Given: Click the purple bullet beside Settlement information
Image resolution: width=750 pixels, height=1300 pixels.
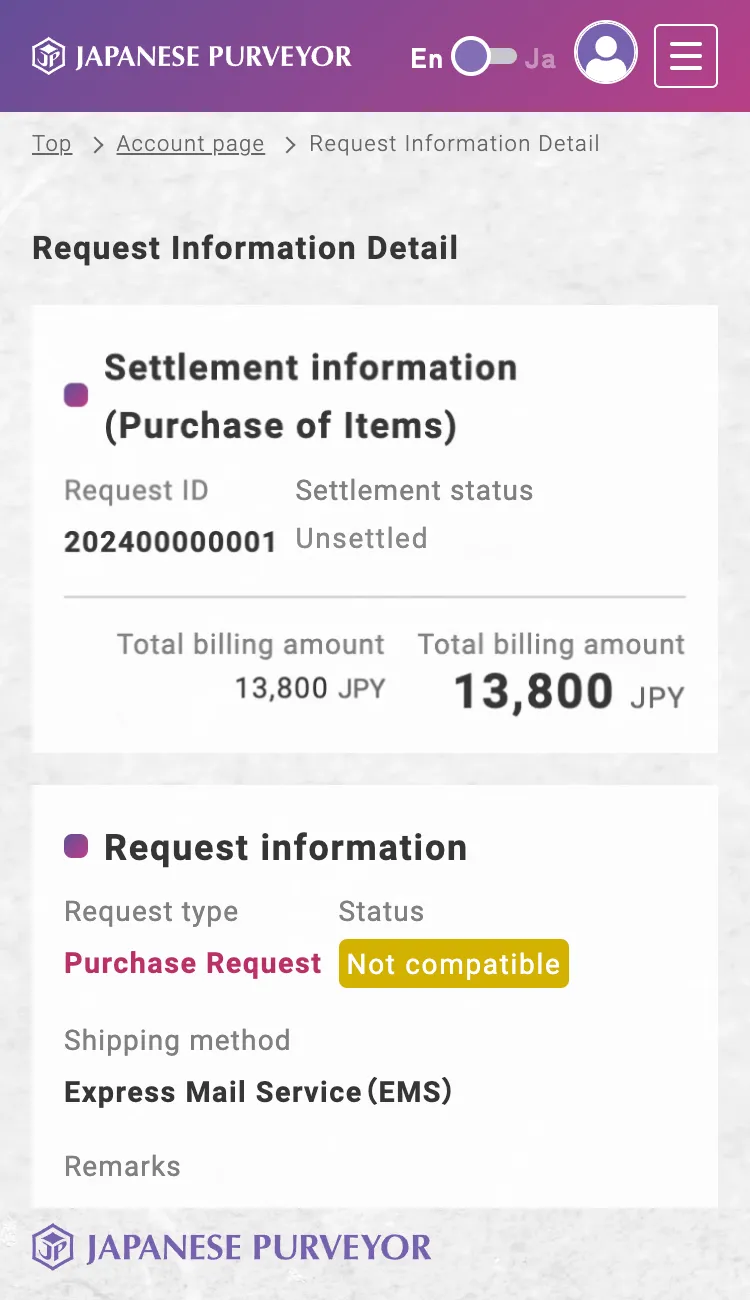Looking at the screenshot, I should (76, 395).
